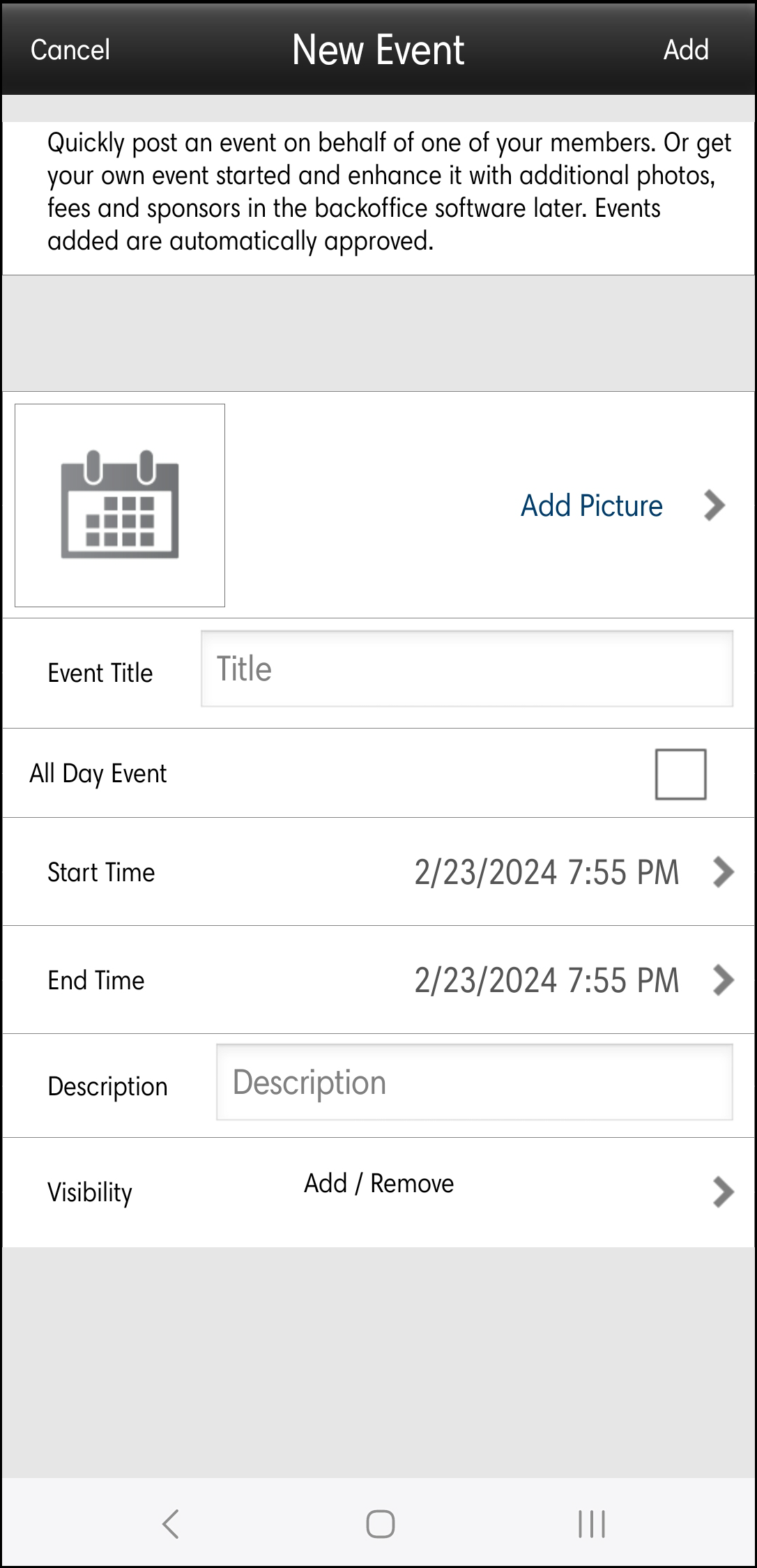Open the Android recent apps icon
757x1568 pixels.
(x=591, y=1523)
